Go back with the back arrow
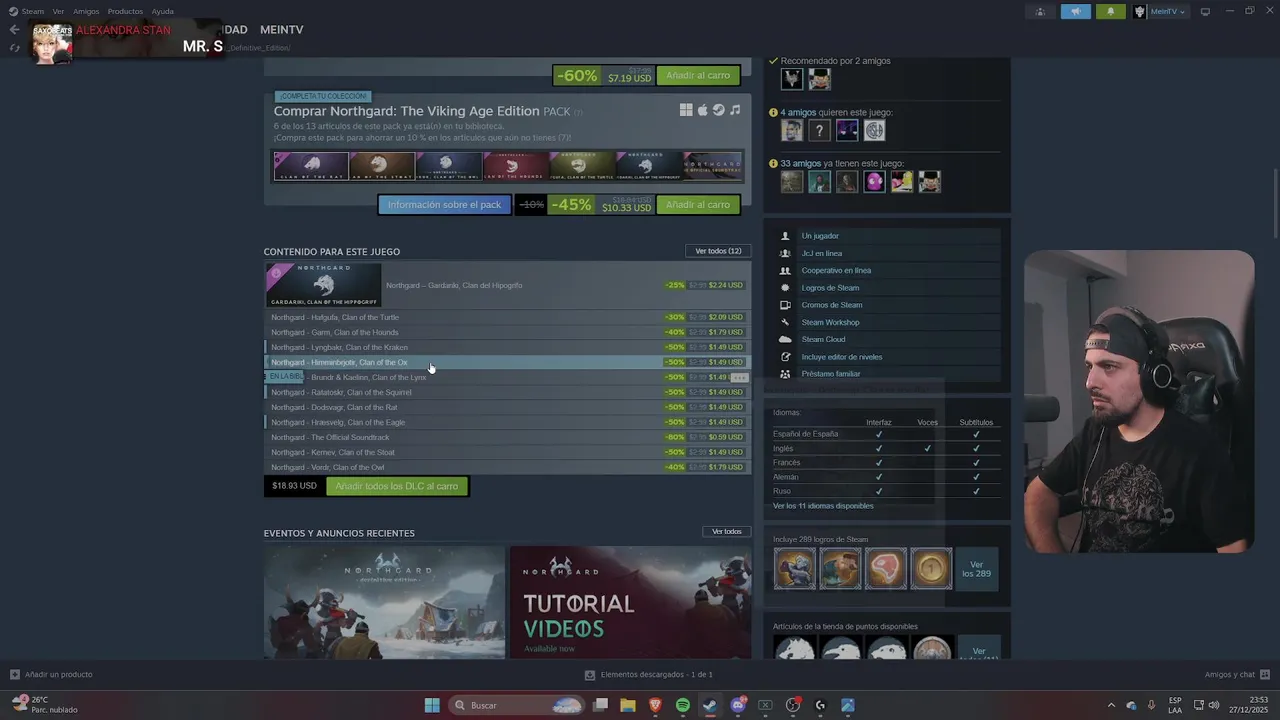The height and width of the screenshot is (720, 1280). (x=14, y=30)
